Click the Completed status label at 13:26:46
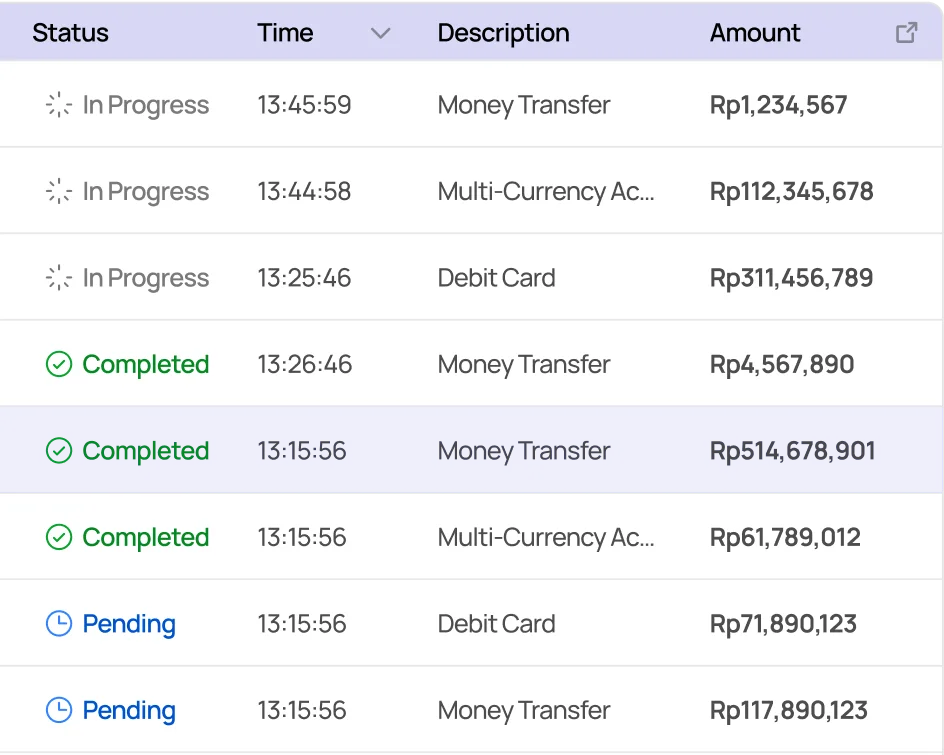Image resolution: width=944 pixels, height=755 pixels. click(x=146, y=365)
